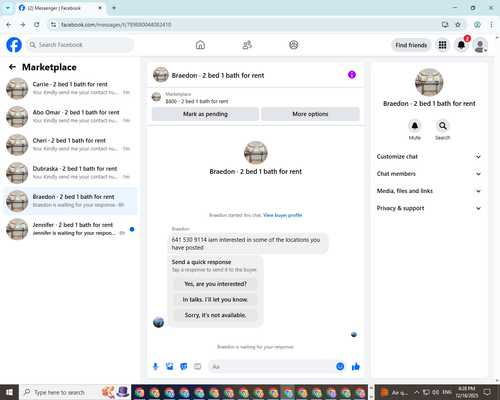500x400 pixels.
Task: Open the Notifications bell icon
Action: pos(461,45)
